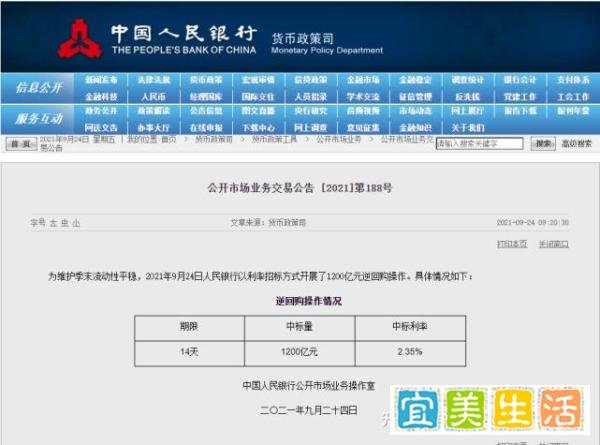The width and height of the screenshot is (600, 445).
Task: Open 报刊年鉴 under 服务互动
Action: [573, 111]
